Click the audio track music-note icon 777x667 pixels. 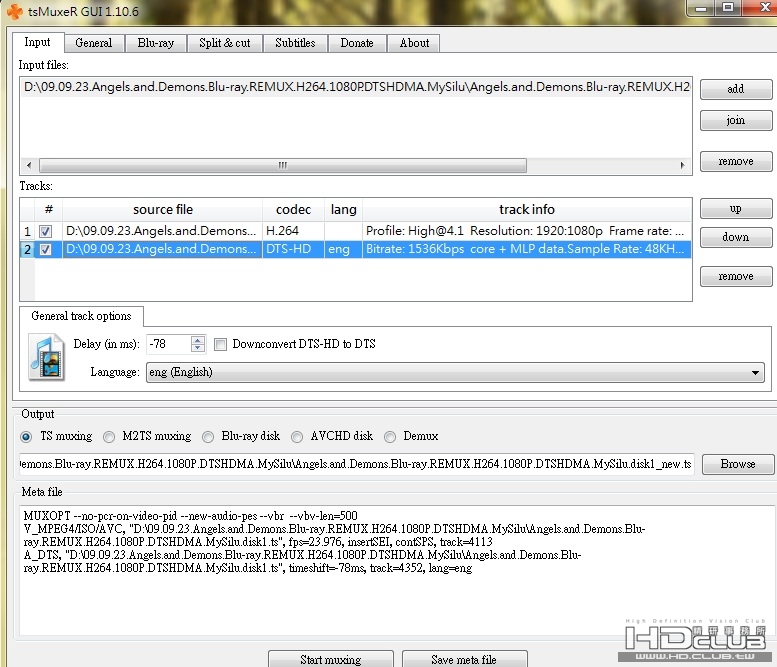click(47, 357)
